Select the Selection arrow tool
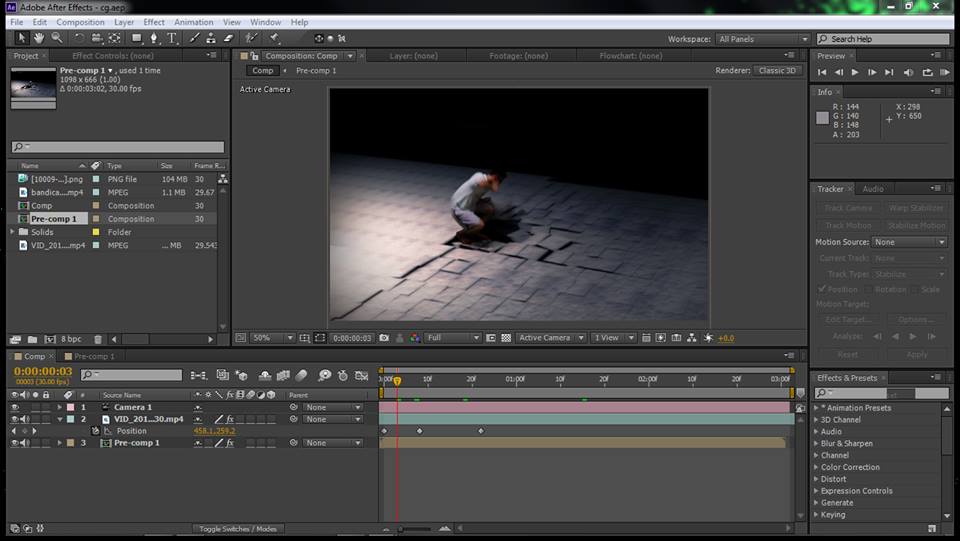This screenshot has width=960, height=541. point(21,38)
